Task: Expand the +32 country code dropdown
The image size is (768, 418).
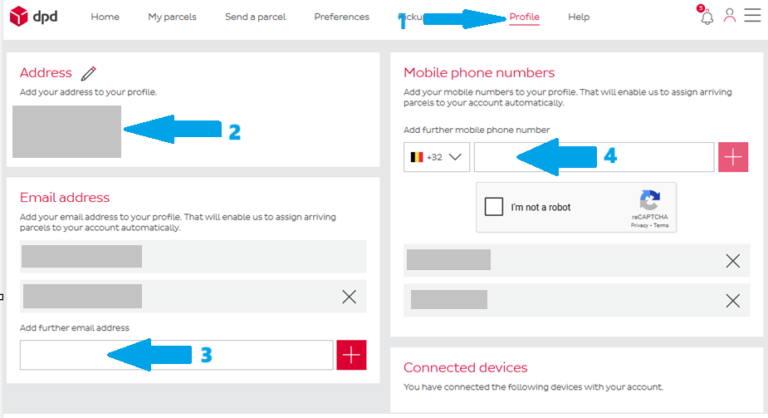Action: tap(437, 157)
